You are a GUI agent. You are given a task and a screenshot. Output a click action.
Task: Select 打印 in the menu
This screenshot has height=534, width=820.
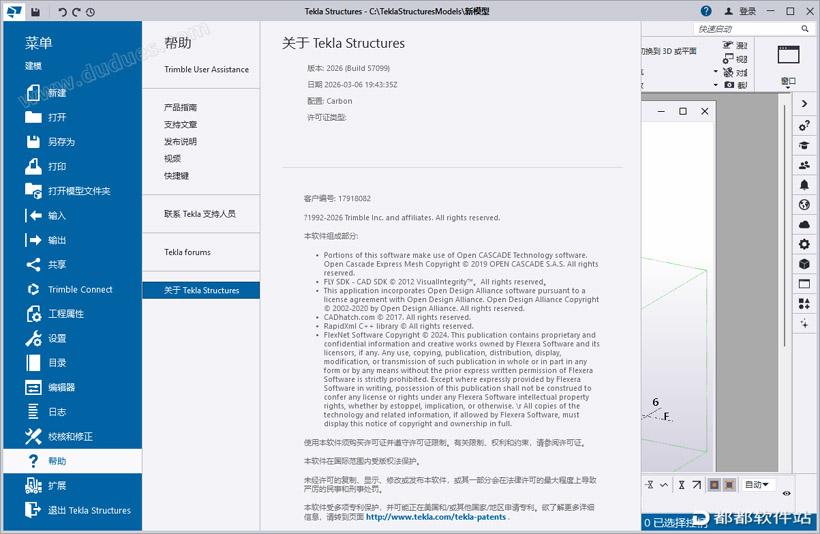[x=73, y=166]
